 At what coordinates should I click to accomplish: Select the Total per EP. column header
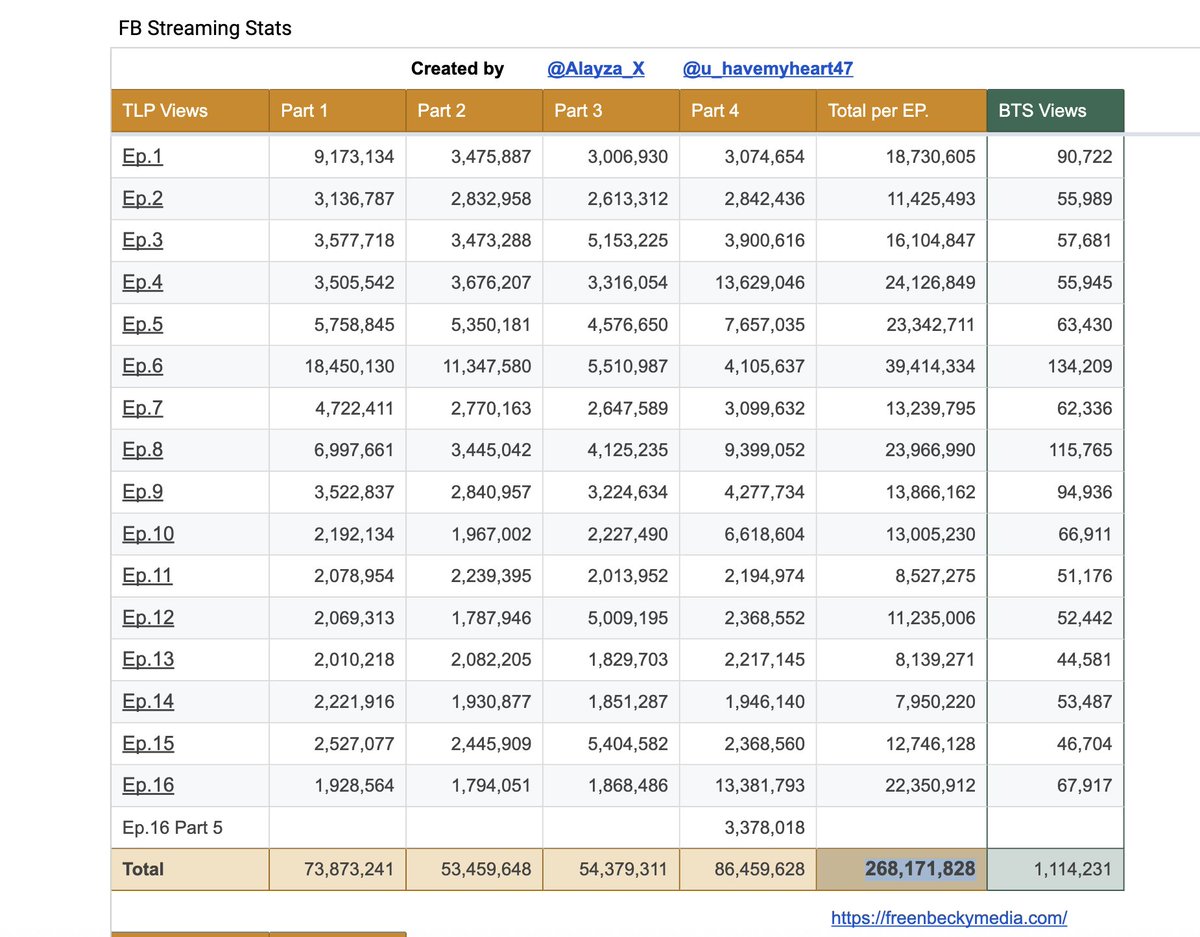902,110
